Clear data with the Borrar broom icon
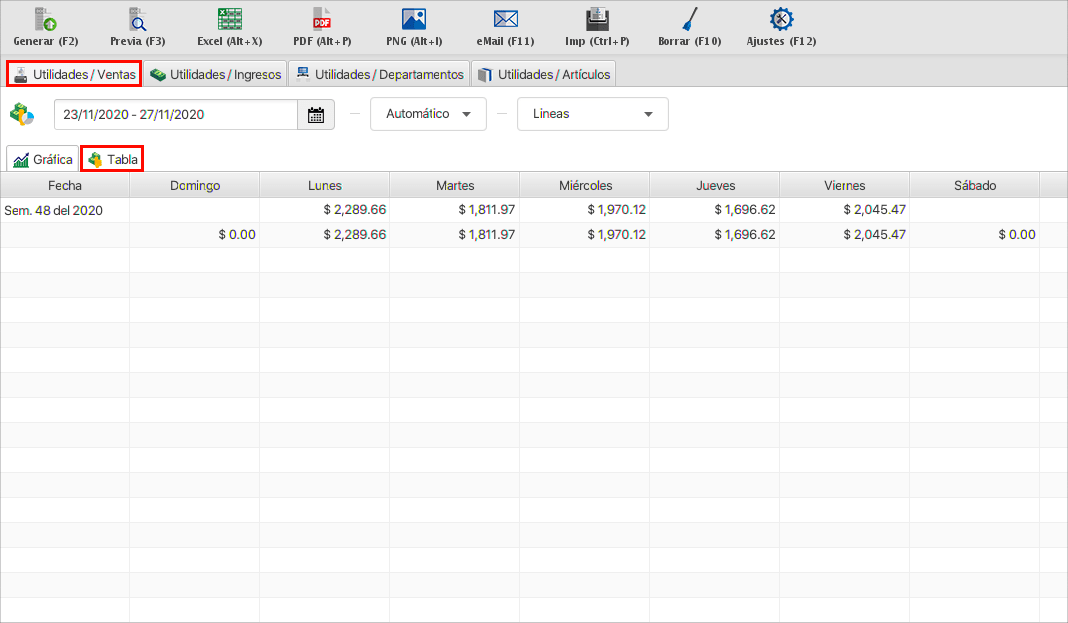This screenshot has width=1068, height=623. tap(689, 20)
